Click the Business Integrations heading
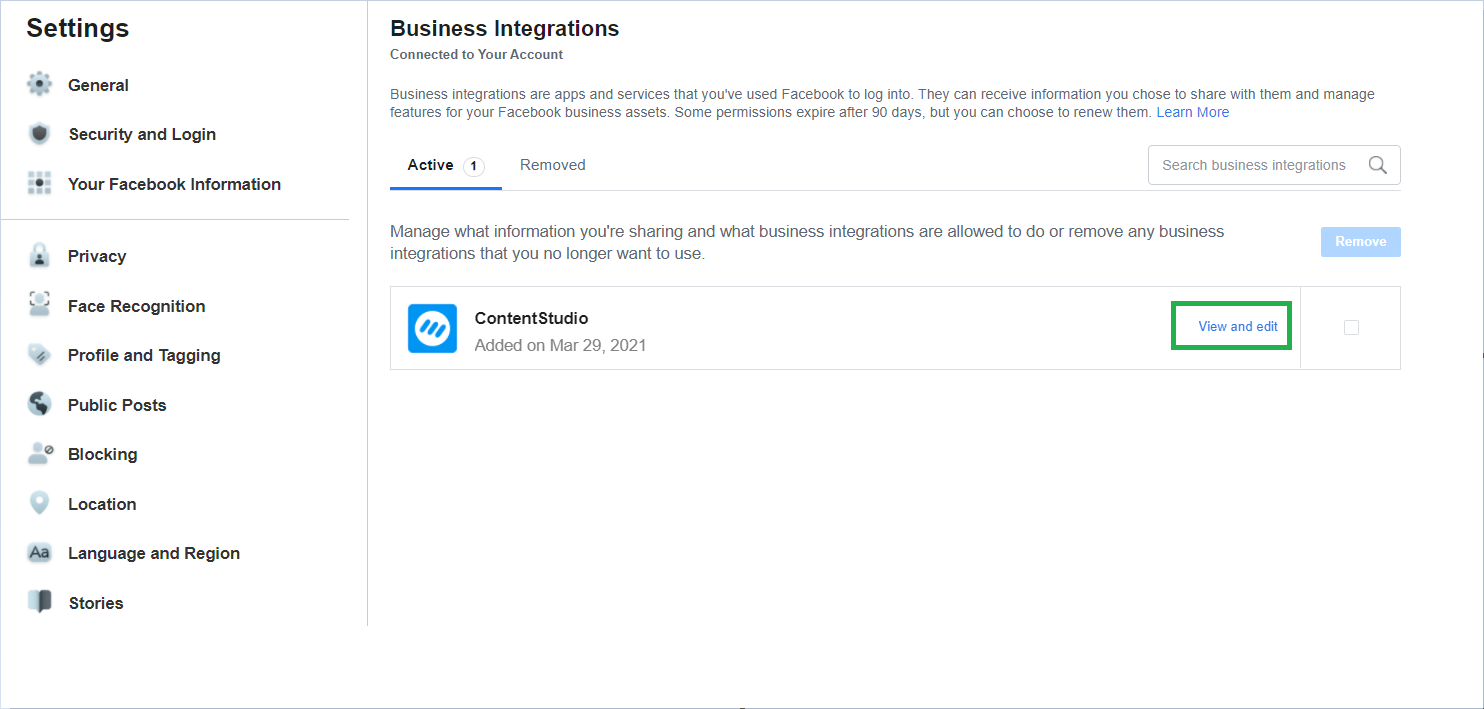Screen dimensions: 1484x709 (505, 28)
